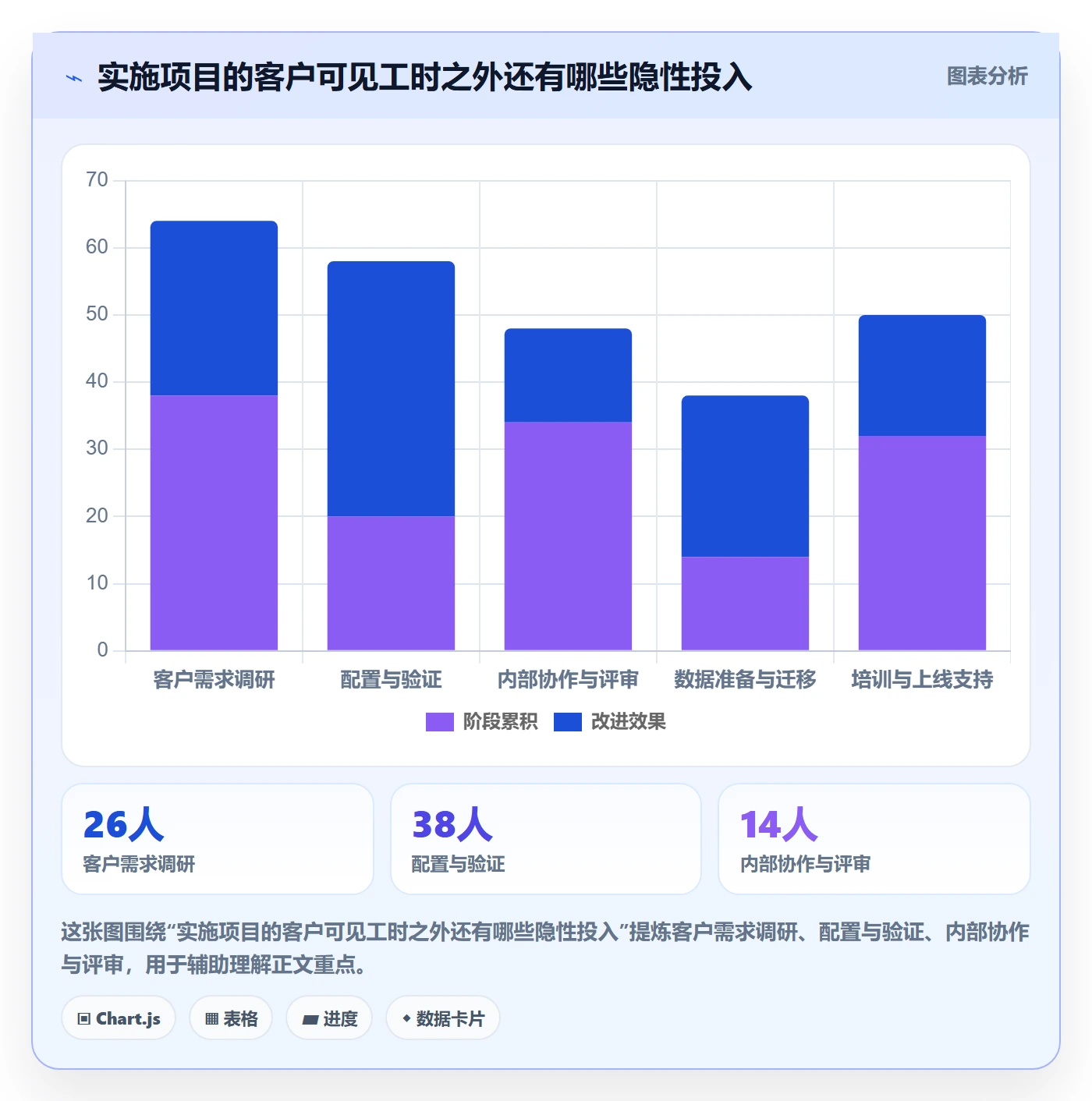Click the 数据卡片 chip diamond icon
1092x1101 pixels.
pyautogui.click(x=406, y=1018)
